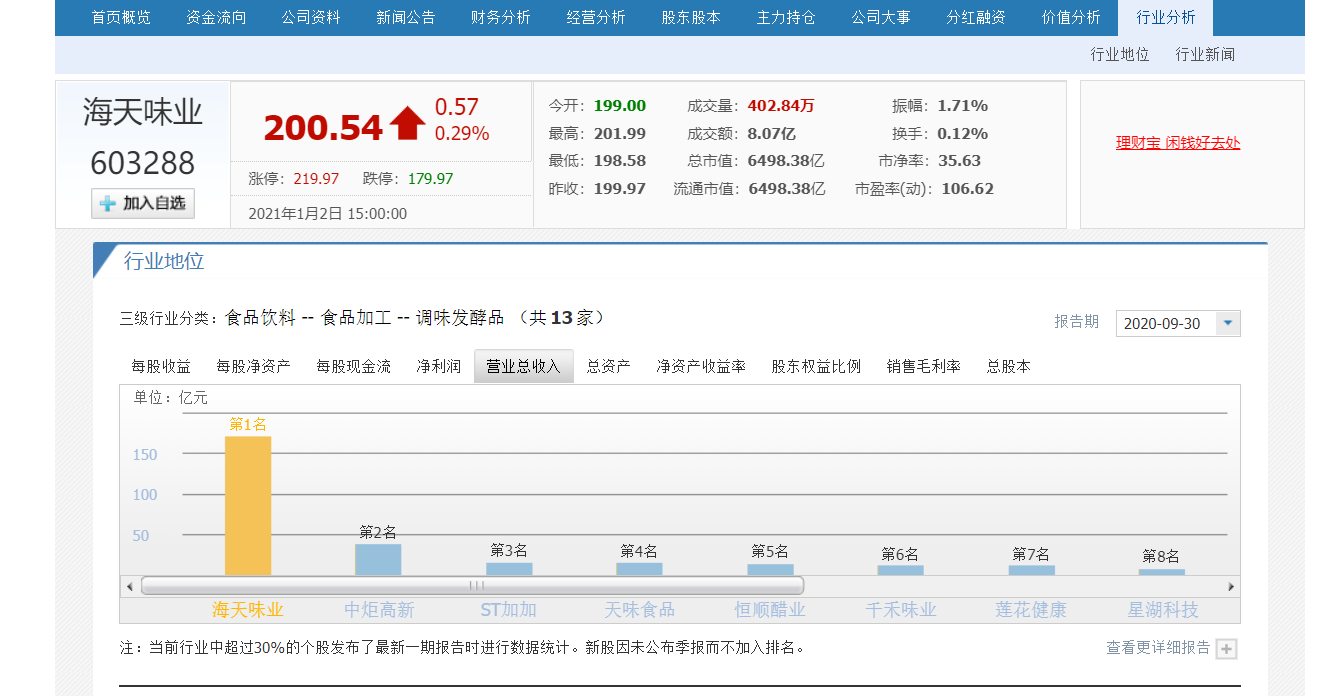Image resolution: width=1335 pixels, height=696 pixels.
Task: Select the 行业分析 nav tab
Action: tap(1166, 18)
